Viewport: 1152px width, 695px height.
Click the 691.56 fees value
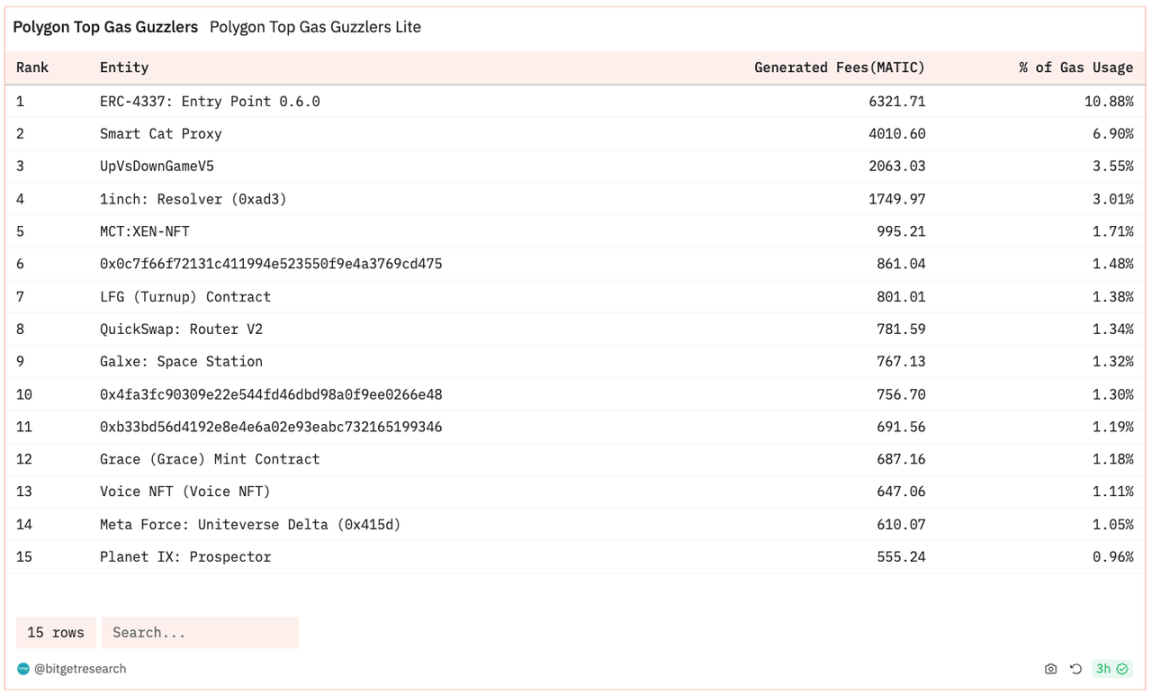tap(901, 427)
